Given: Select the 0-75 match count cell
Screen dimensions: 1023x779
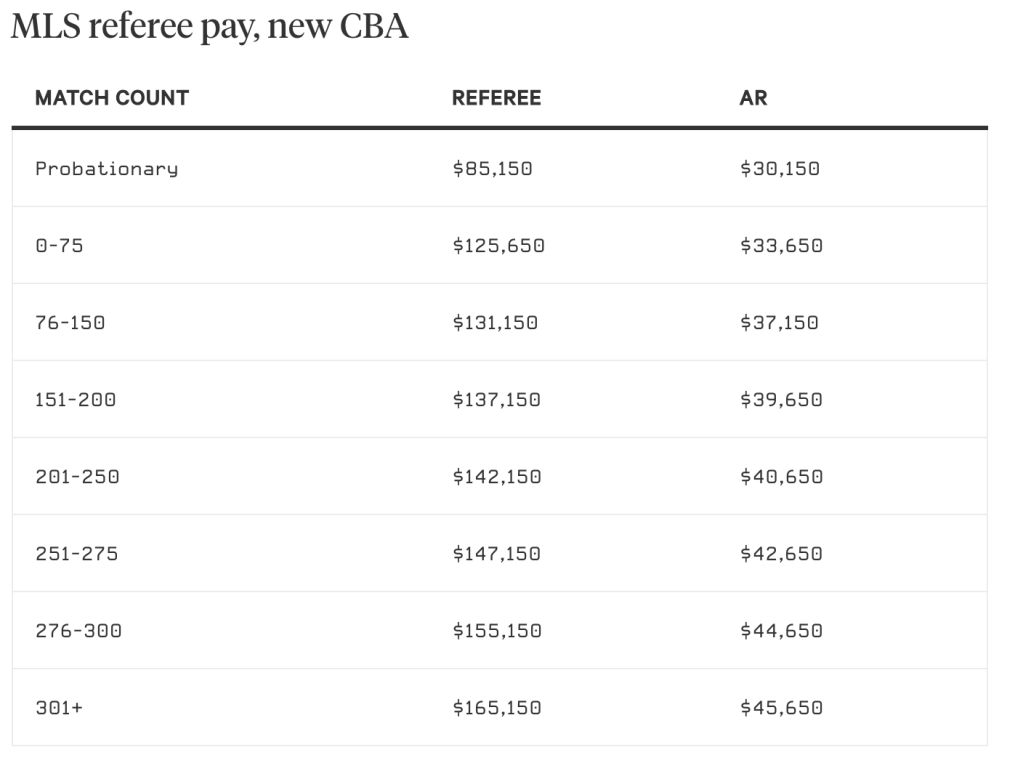Looking at the screenshot, I should click(x=59, y=245).
